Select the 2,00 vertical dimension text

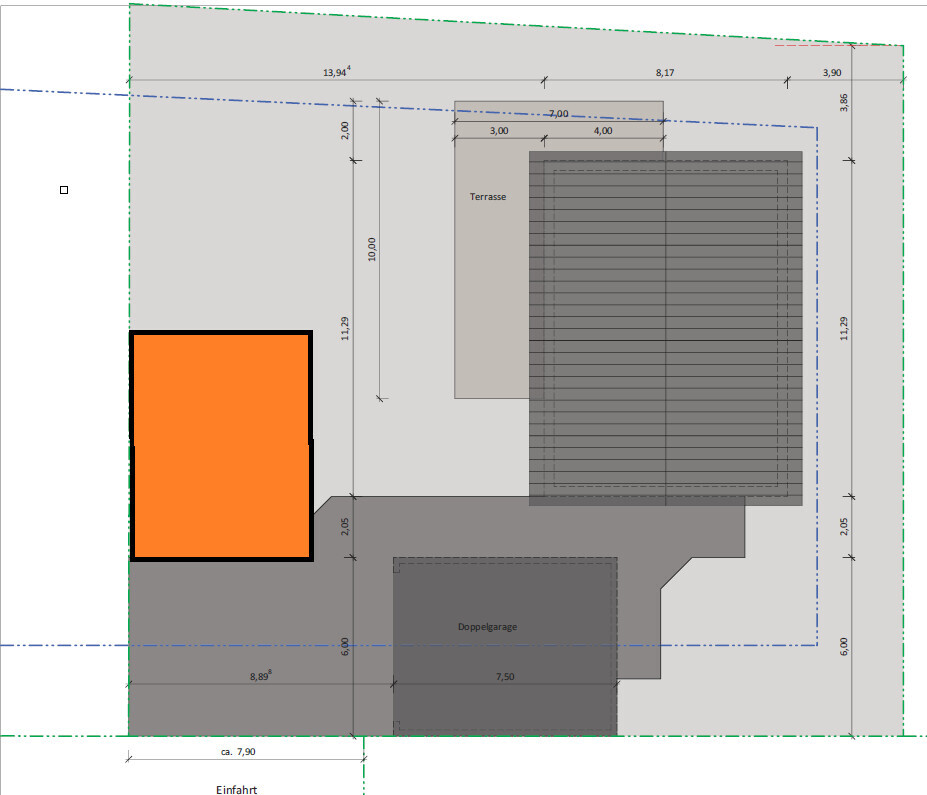point(345,128)
